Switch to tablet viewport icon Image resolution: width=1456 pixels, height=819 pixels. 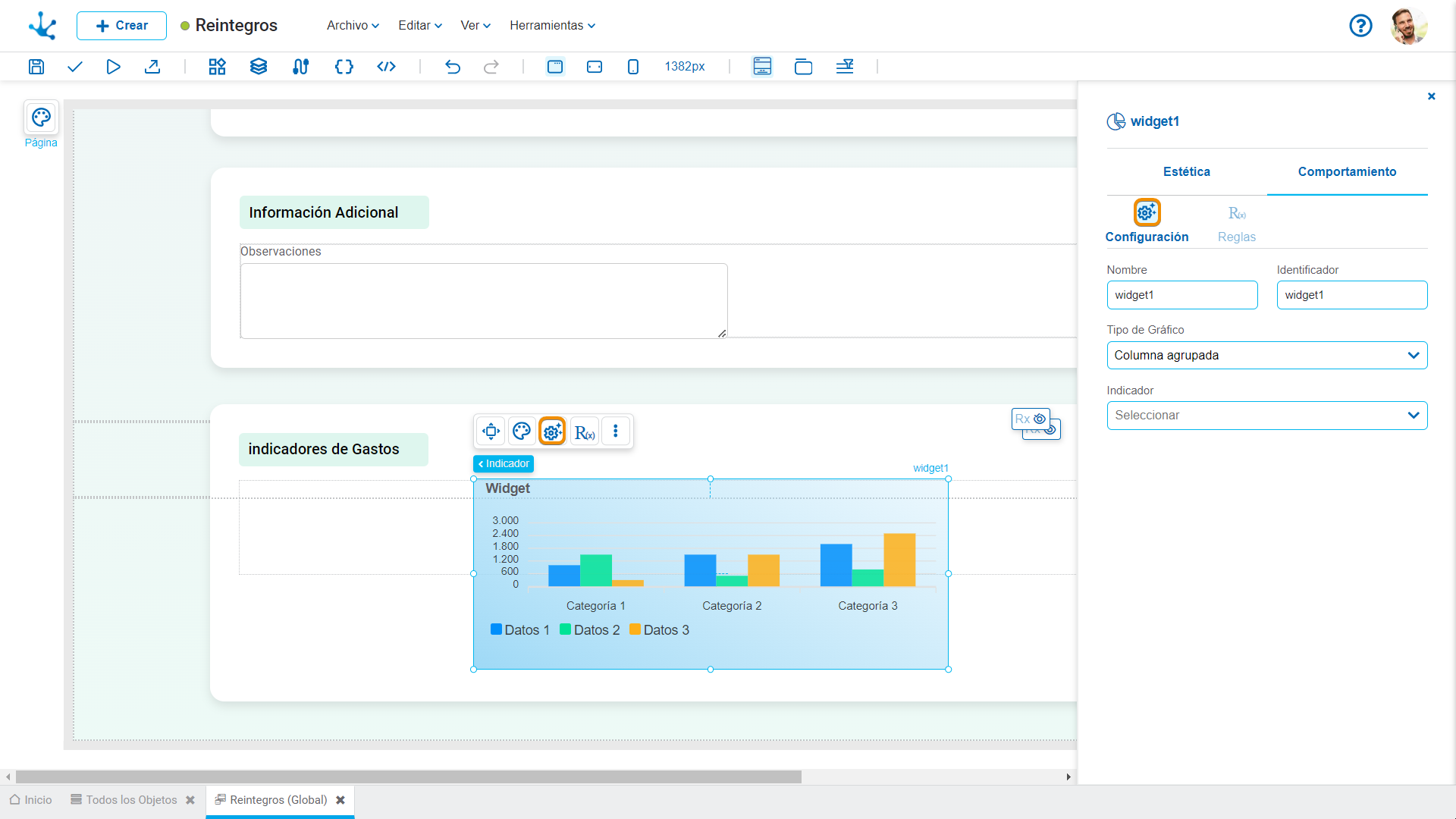[x=595, y=67]
